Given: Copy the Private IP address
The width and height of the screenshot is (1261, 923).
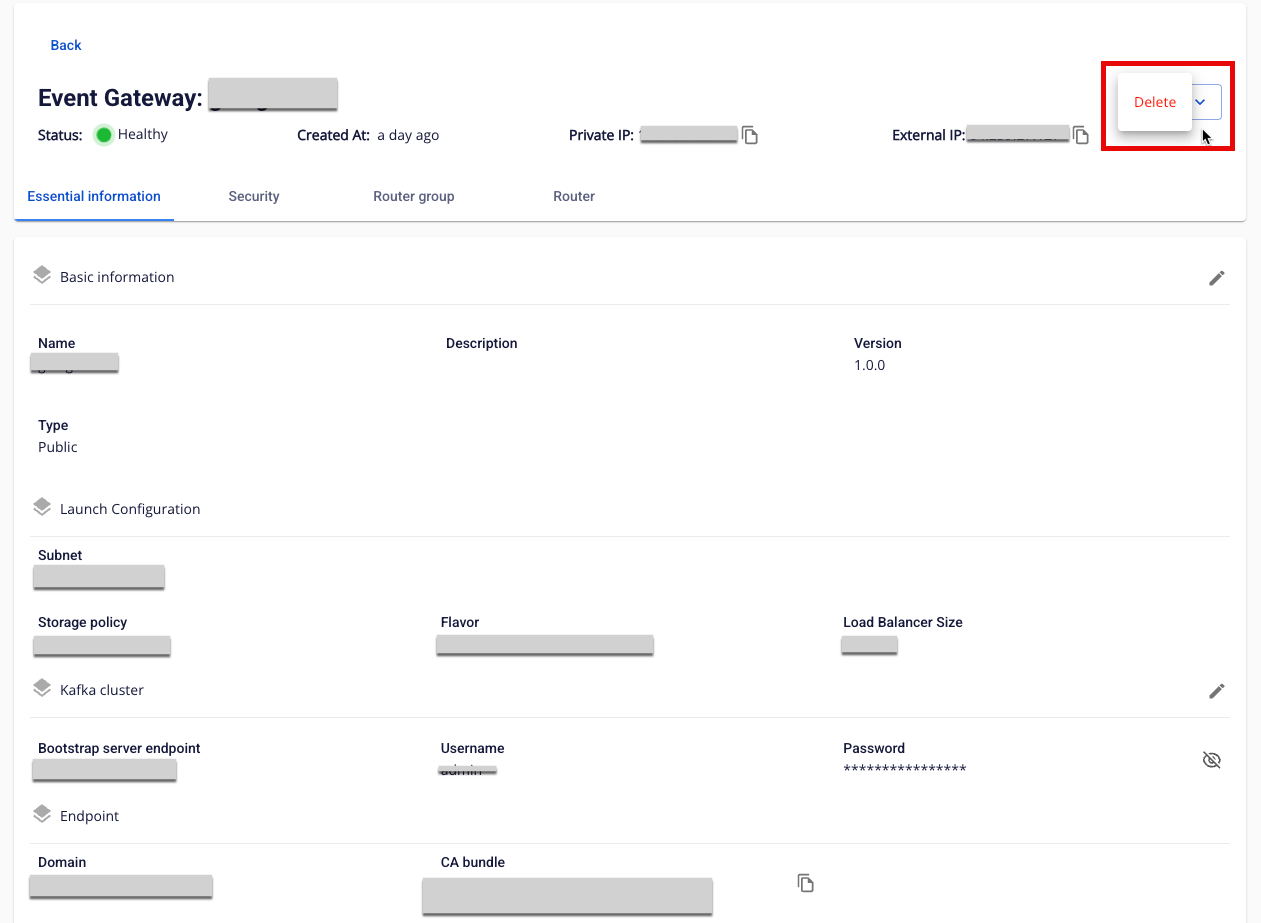Looking at the screenshot, I should click(x=750, y=135).
